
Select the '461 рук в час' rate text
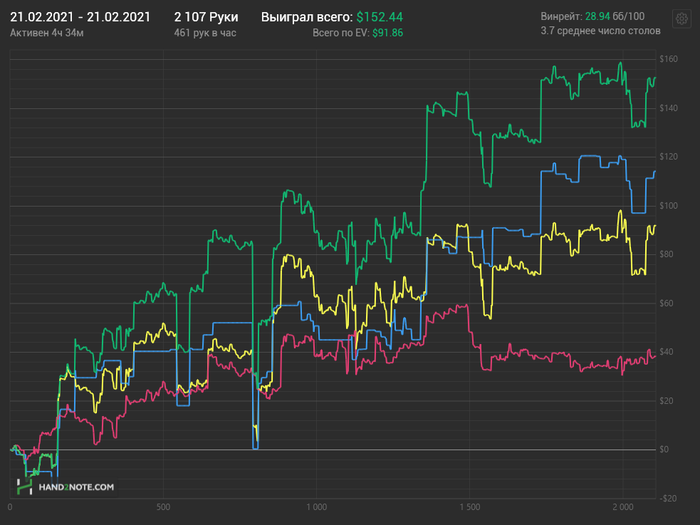pyautogui.click(x=205, y=33)
